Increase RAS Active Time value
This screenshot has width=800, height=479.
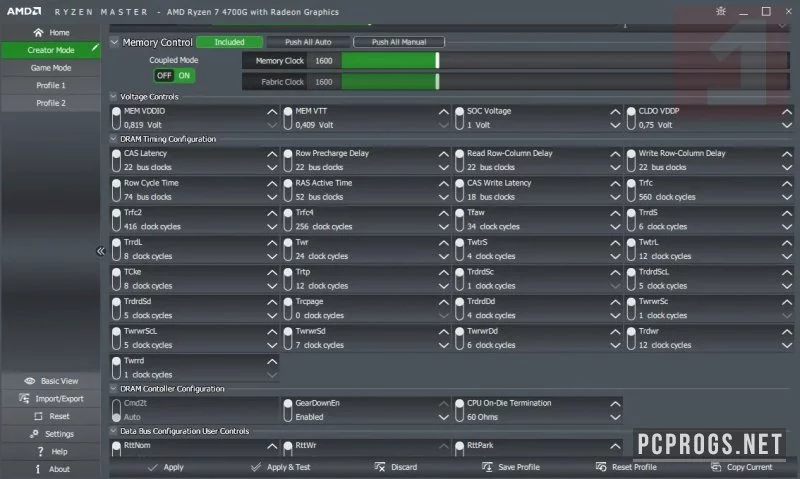(443, 184)
